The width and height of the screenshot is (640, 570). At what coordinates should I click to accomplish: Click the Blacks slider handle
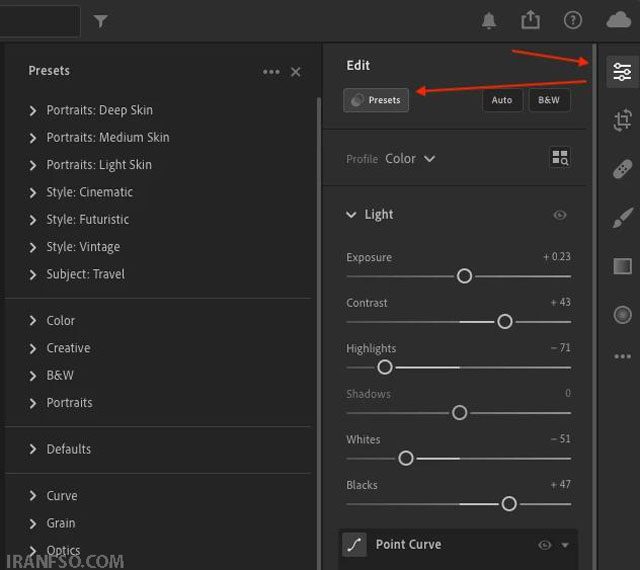[509, 504]
